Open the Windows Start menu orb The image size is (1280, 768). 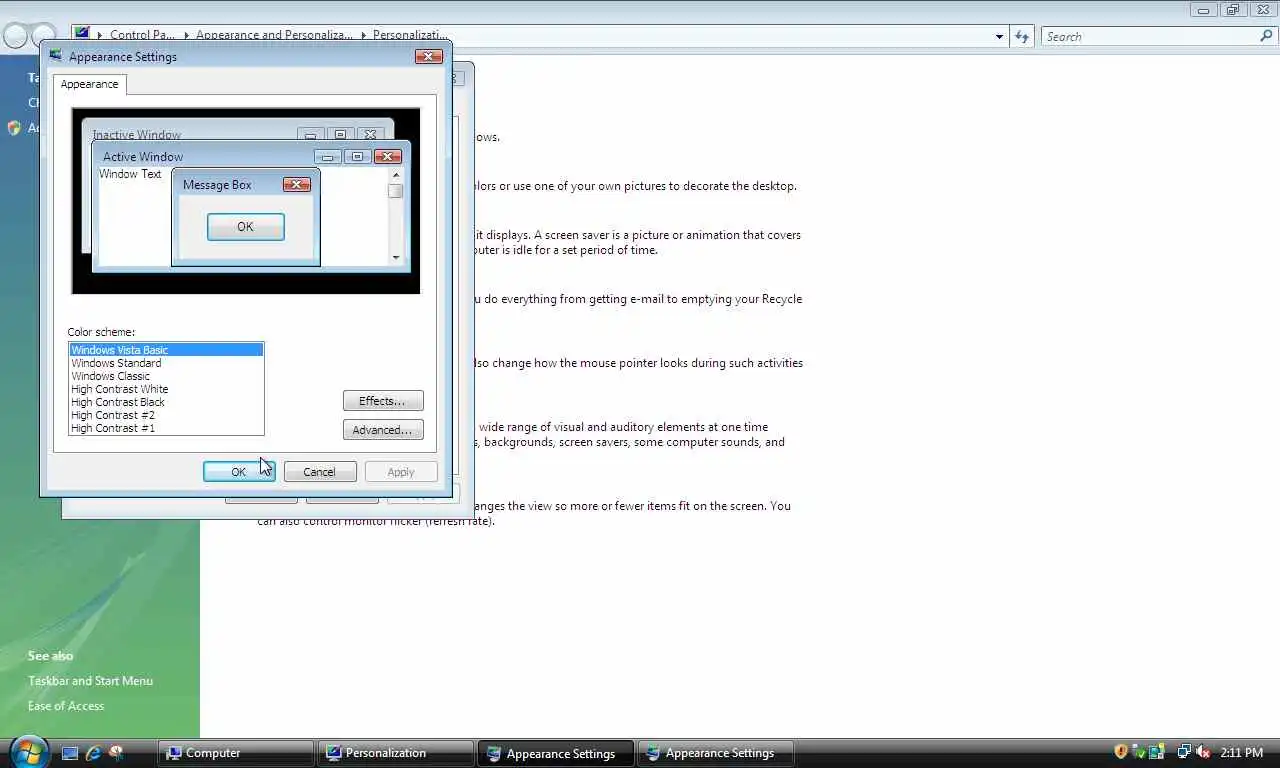coord(29,751)
